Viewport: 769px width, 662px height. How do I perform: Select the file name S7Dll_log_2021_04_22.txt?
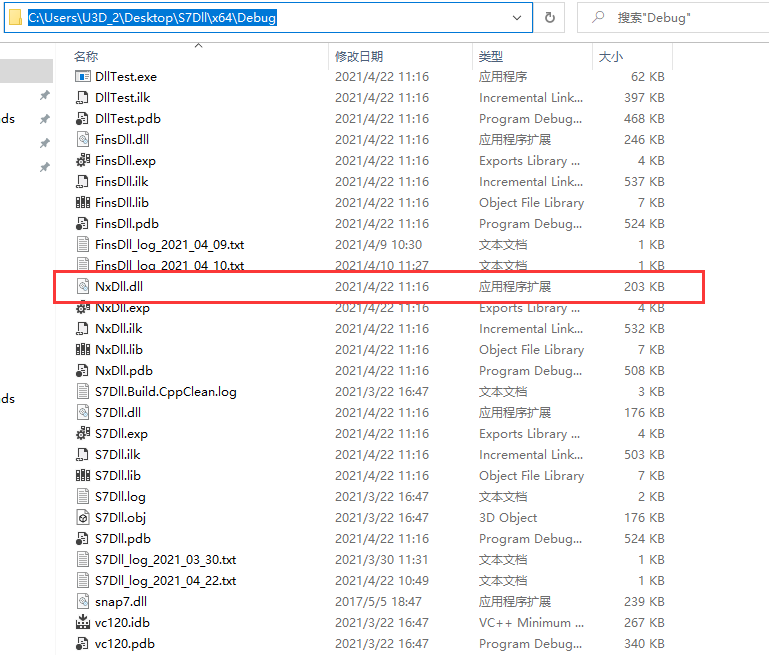166,581
